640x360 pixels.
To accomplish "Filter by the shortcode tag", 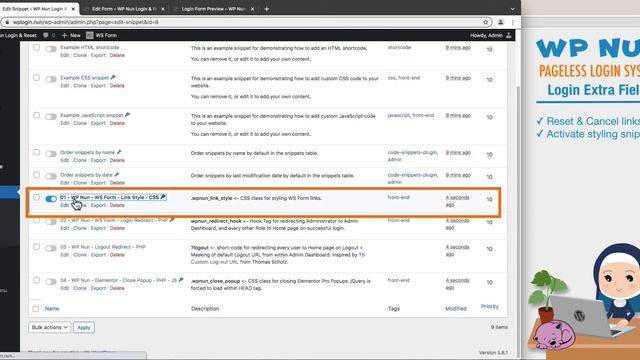I will click(x=399, y=47).
